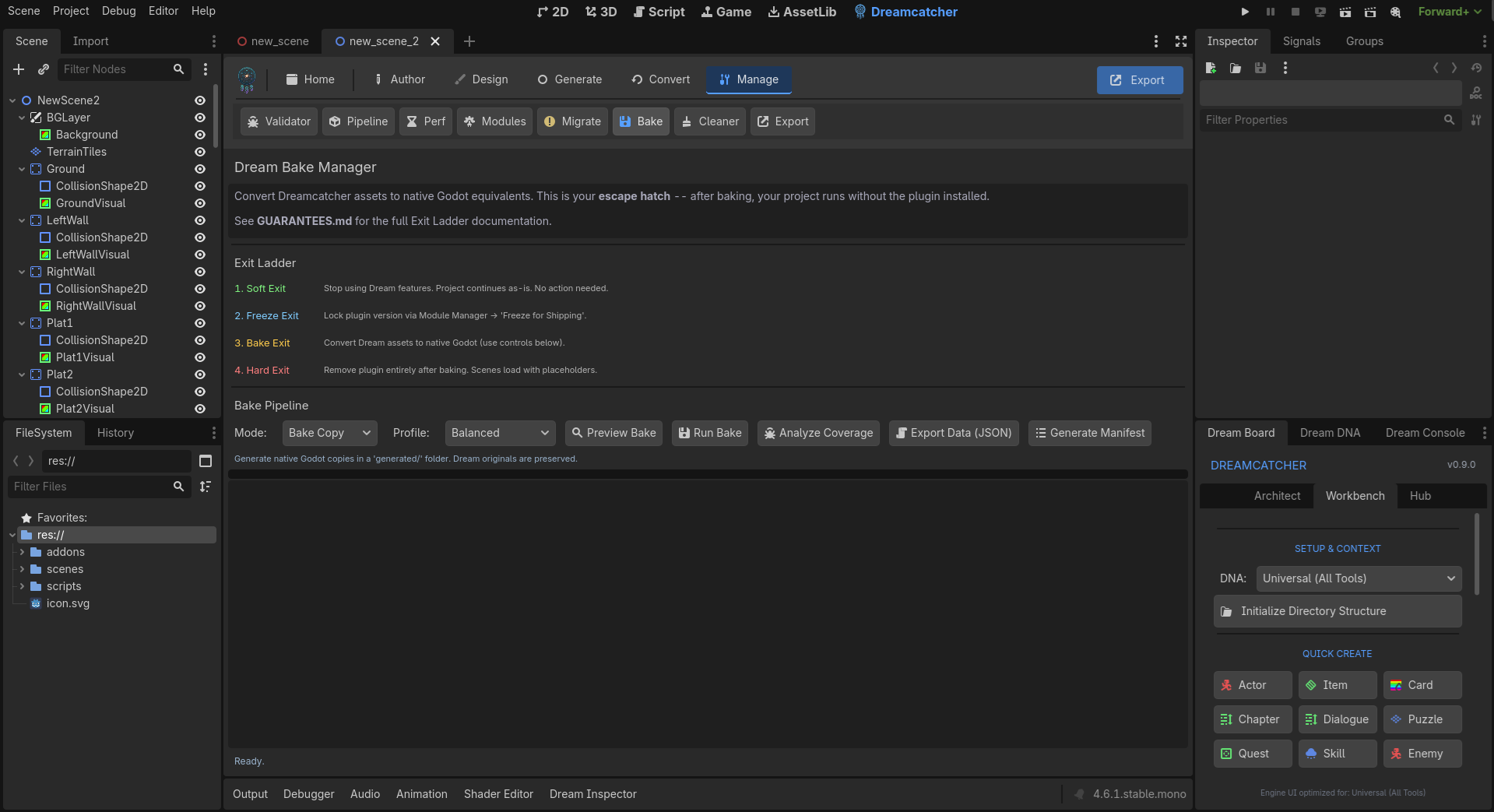Open the Generate tab
The width and height of the screenshot is (1494, 812).
569,79
